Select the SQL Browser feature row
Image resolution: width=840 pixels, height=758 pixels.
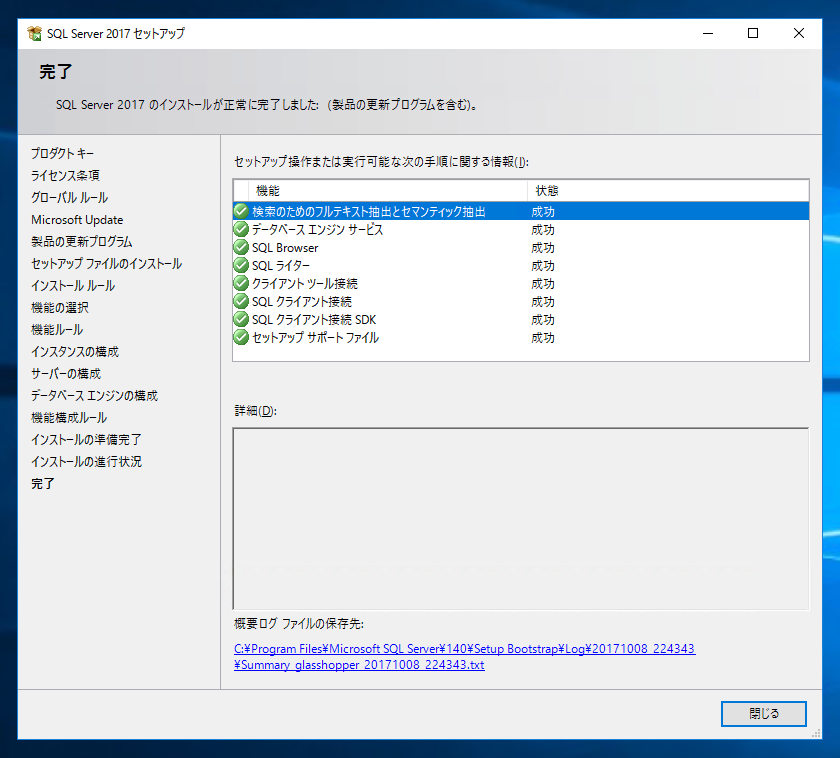click(x=521, y=247)
